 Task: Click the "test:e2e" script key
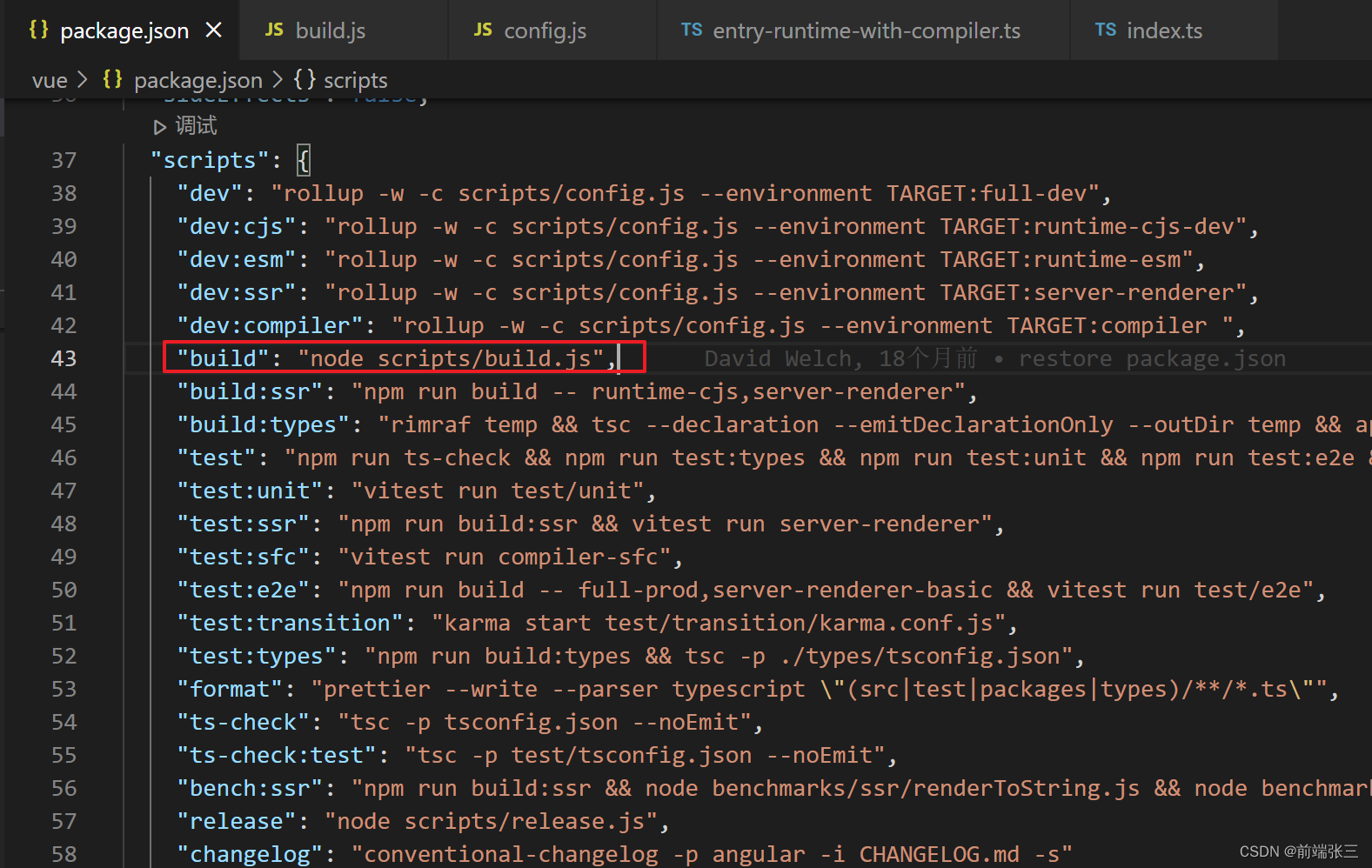point(244,590)
